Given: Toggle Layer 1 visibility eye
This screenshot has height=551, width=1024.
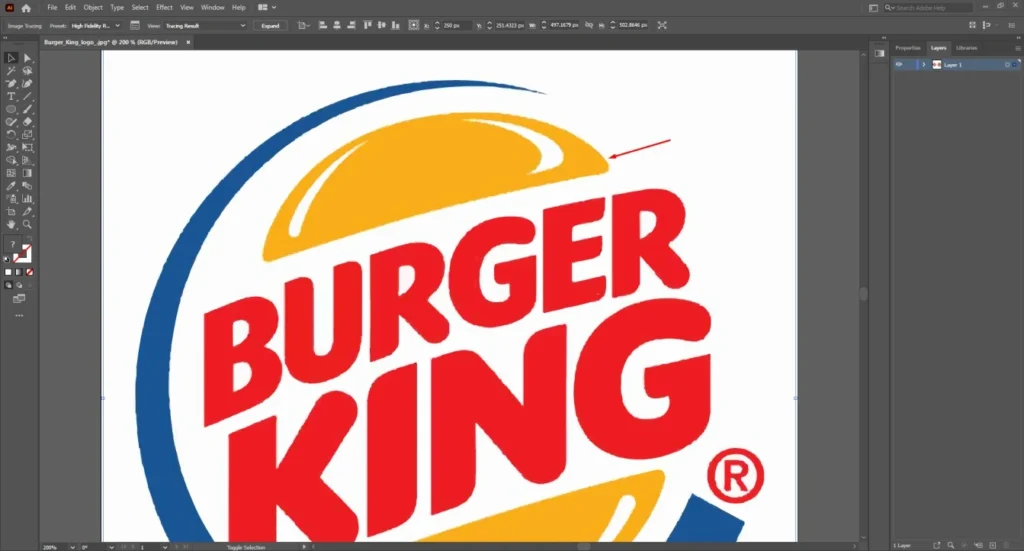Looking at the screenshot, I should [x=899, y=65].
